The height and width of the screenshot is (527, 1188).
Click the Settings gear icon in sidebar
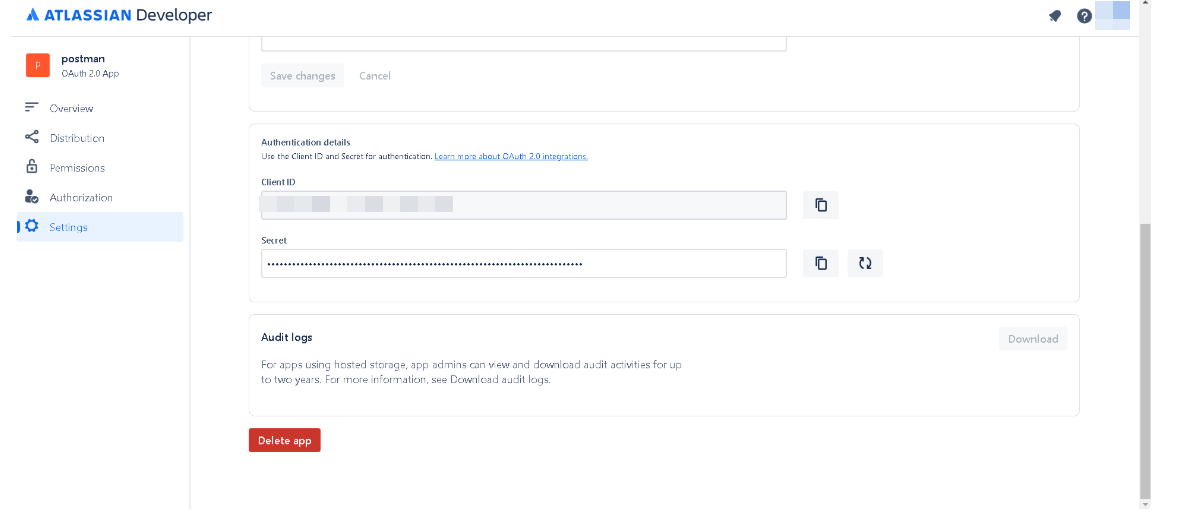coord(32,227)
